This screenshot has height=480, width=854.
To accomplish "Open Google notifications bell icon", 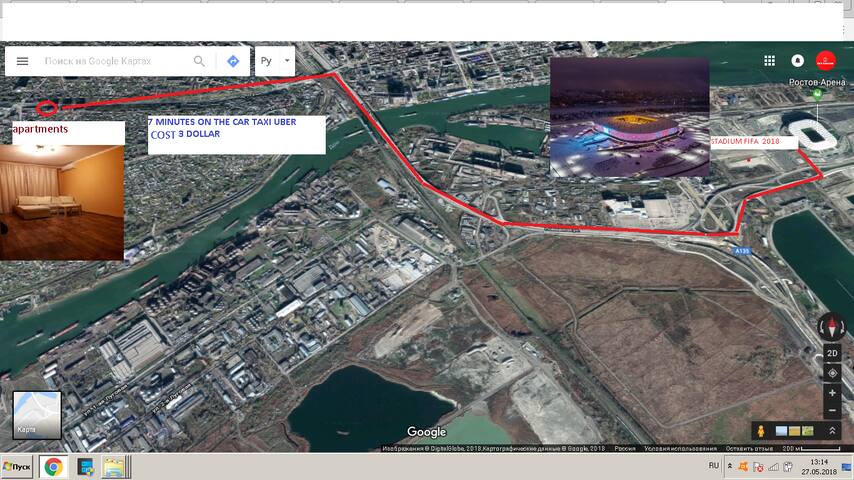I will tap(797, 60).
